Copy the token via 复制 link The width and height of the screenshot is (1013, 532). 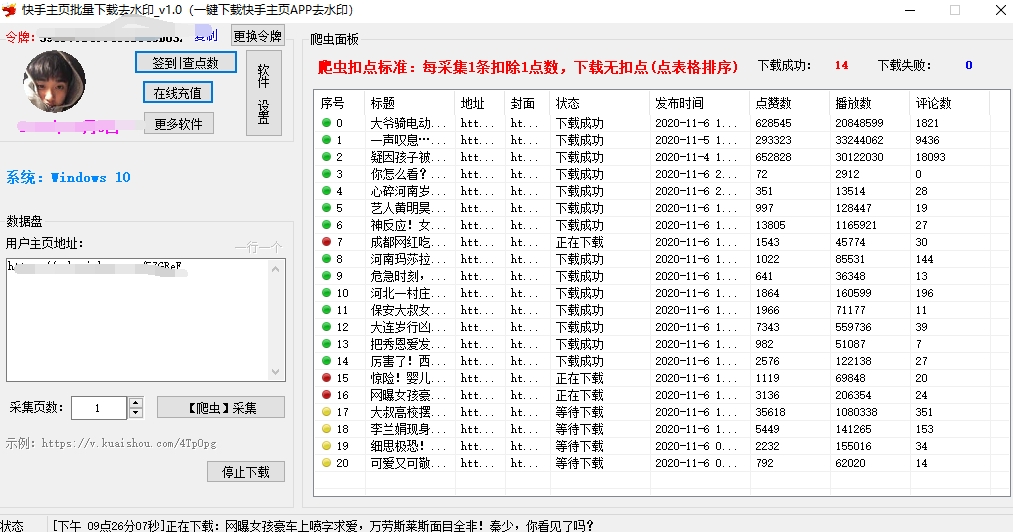pos(206,35)
